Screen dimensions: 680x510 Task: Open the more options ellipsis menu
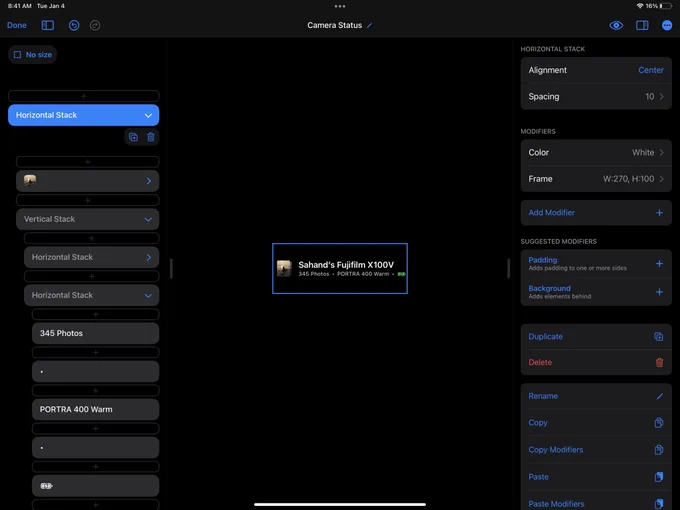pyautogui.click(x=667, y=25)
